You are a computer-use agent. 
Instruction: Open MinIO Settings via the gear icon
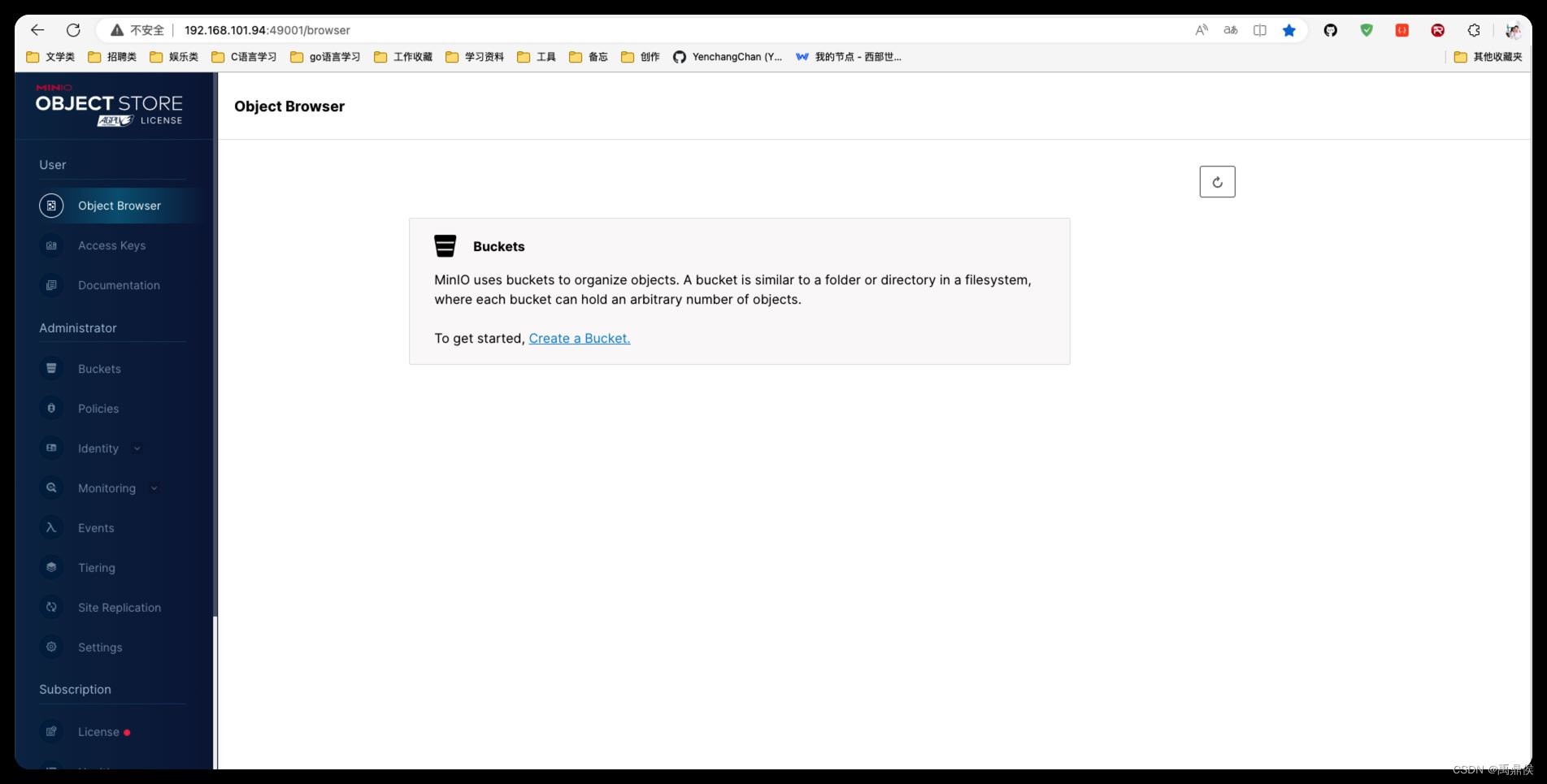(x=51, y=647)
